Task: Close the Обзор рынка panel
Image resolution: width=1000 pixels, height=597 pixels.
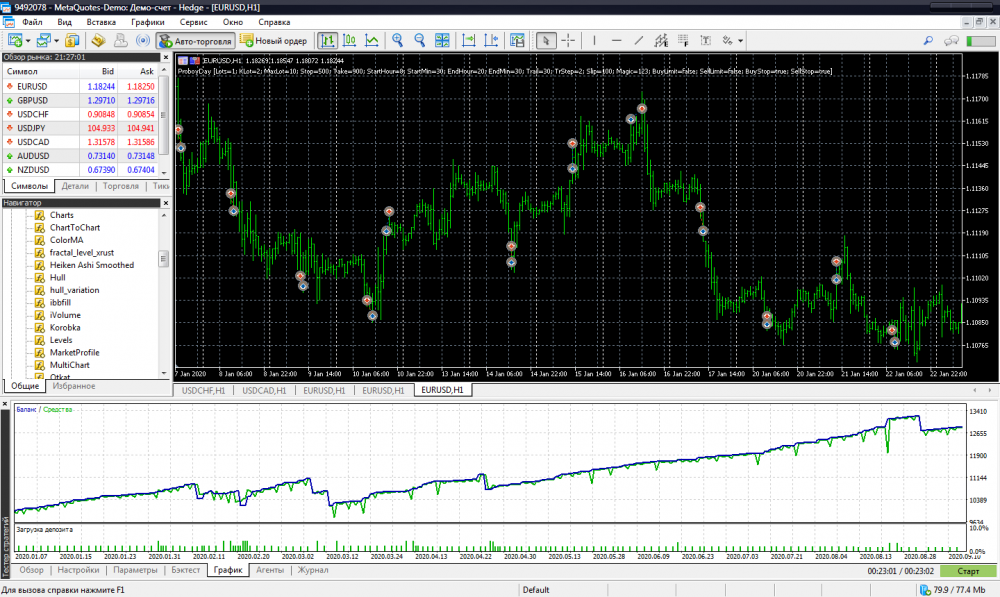Action: 166,57
